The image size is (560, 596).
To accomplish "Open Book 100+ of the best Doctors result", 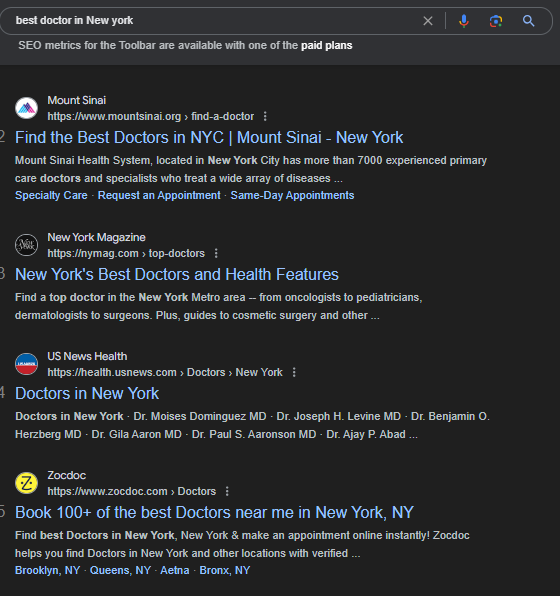I will click(214, 512).
